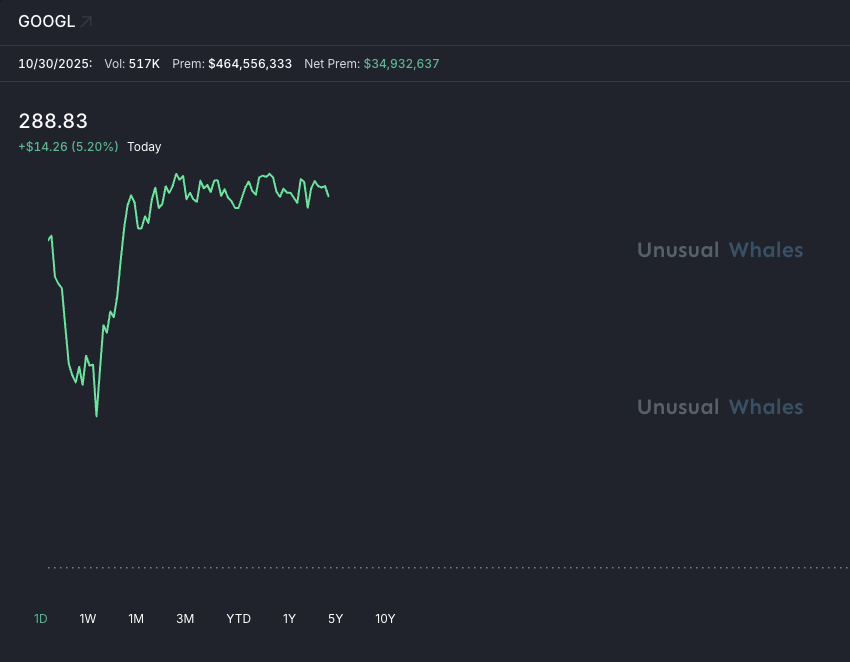Viewport: 850px width, 662px height.
Task: Click the lower Unusual Whales watermark
Action: tap(720, 407)
